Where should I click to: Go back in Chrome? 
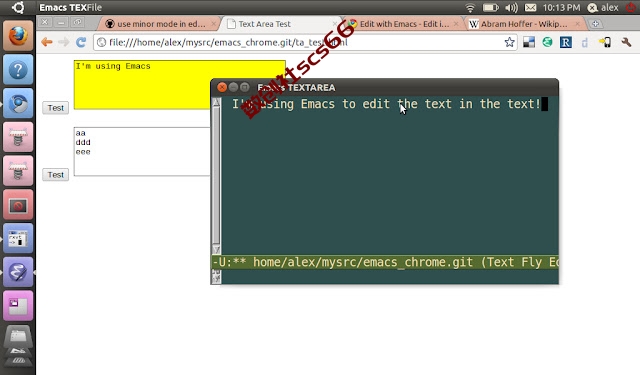[47, 42]
